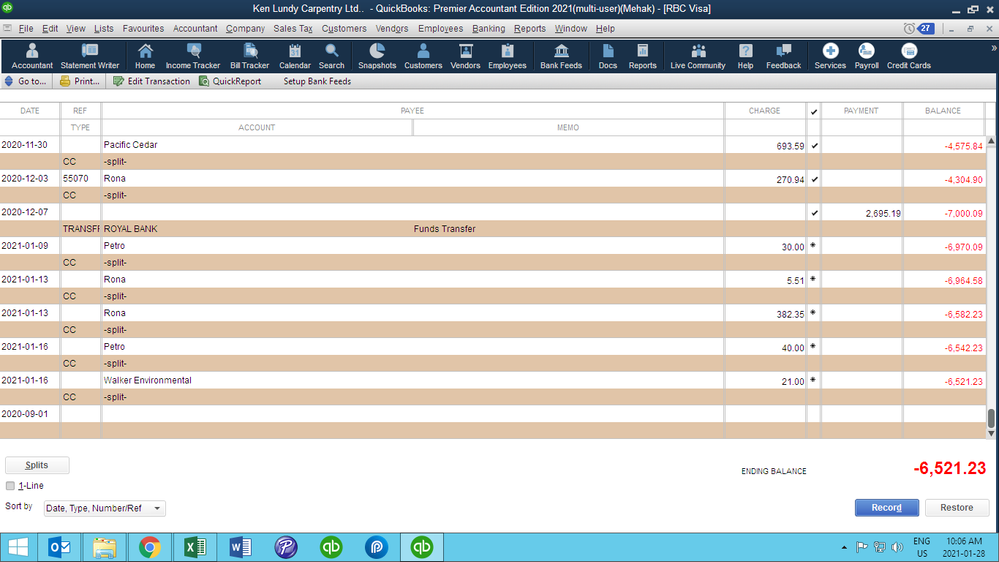Open Chrome from taskbar
Viewport: 999px width, 562px height.
(150, 547)
